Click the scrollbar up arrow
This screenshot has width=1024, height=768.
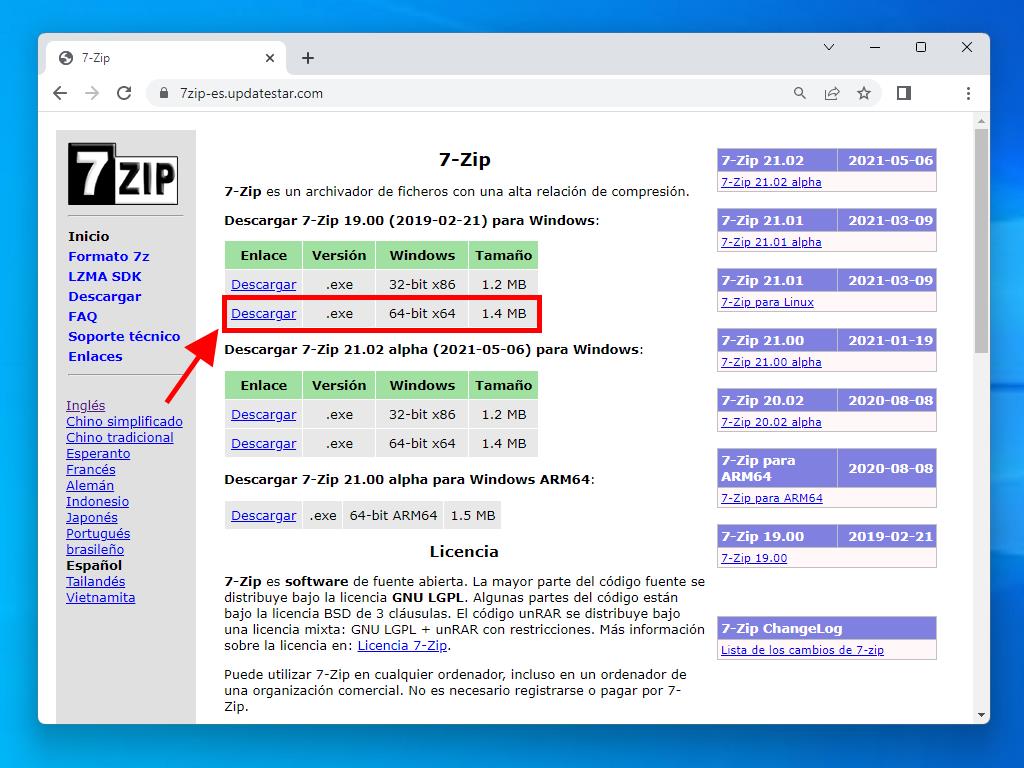click(981, 121)
